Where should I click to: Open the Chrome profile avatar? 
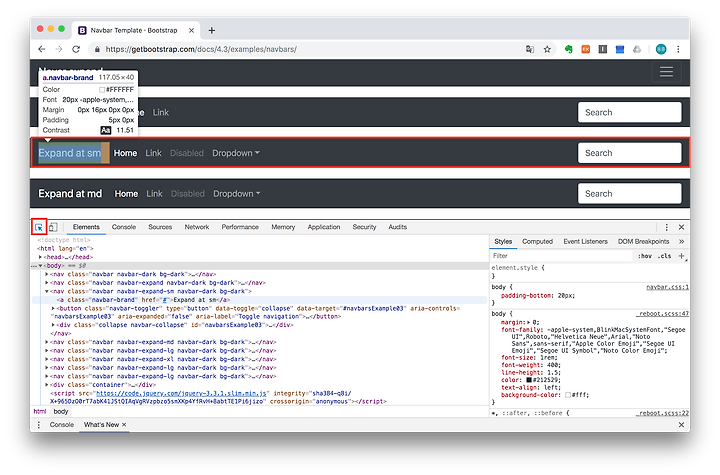tap(661, 49)
